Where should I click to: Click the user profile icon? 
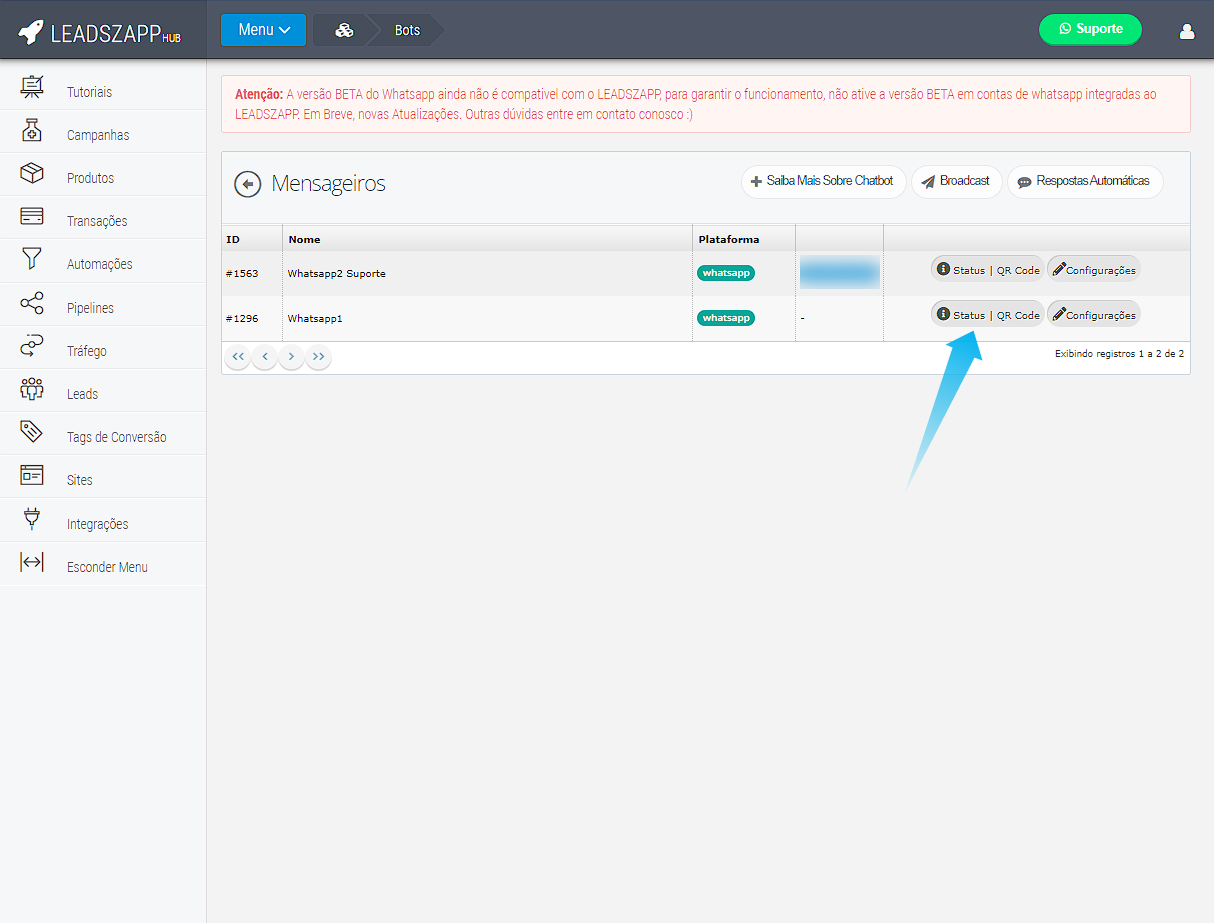point(1187,31)
